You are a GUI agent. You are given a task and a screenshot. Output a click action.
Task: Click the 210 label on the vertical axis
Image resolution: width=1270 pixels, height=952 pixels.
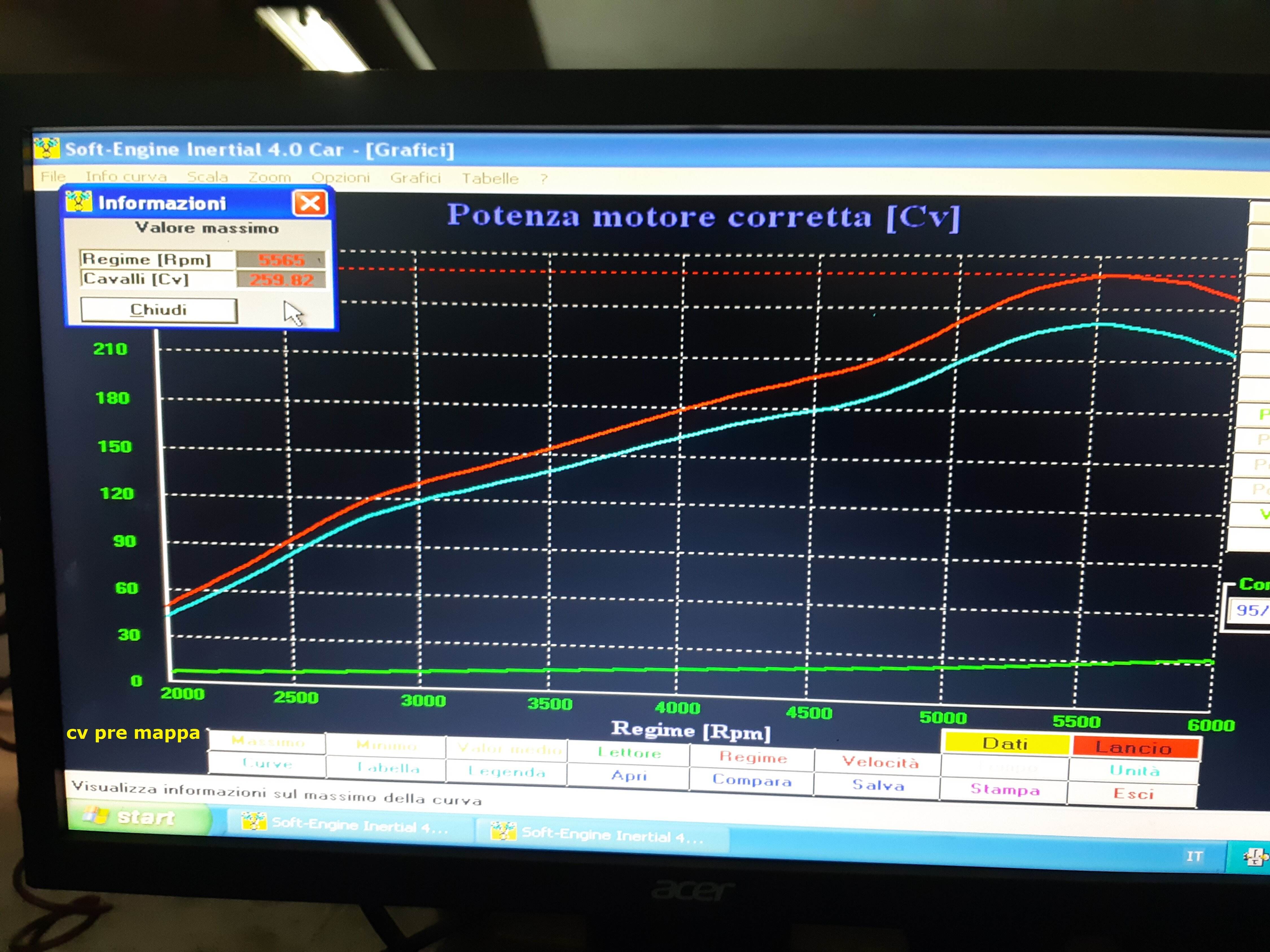110,349
